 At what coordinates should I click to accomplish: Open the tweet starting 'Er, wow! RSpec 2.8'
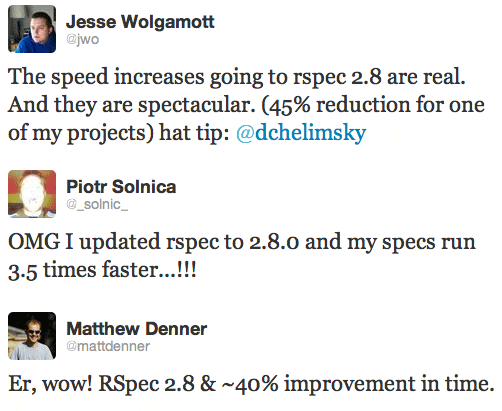click(251, 384)
